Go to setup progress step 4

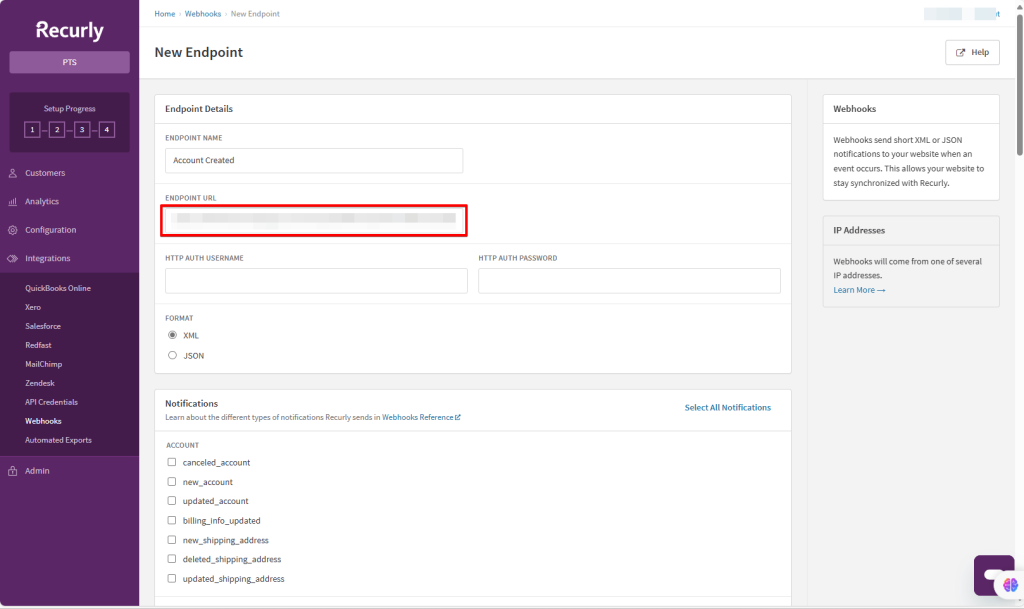(x=107, y=130)
